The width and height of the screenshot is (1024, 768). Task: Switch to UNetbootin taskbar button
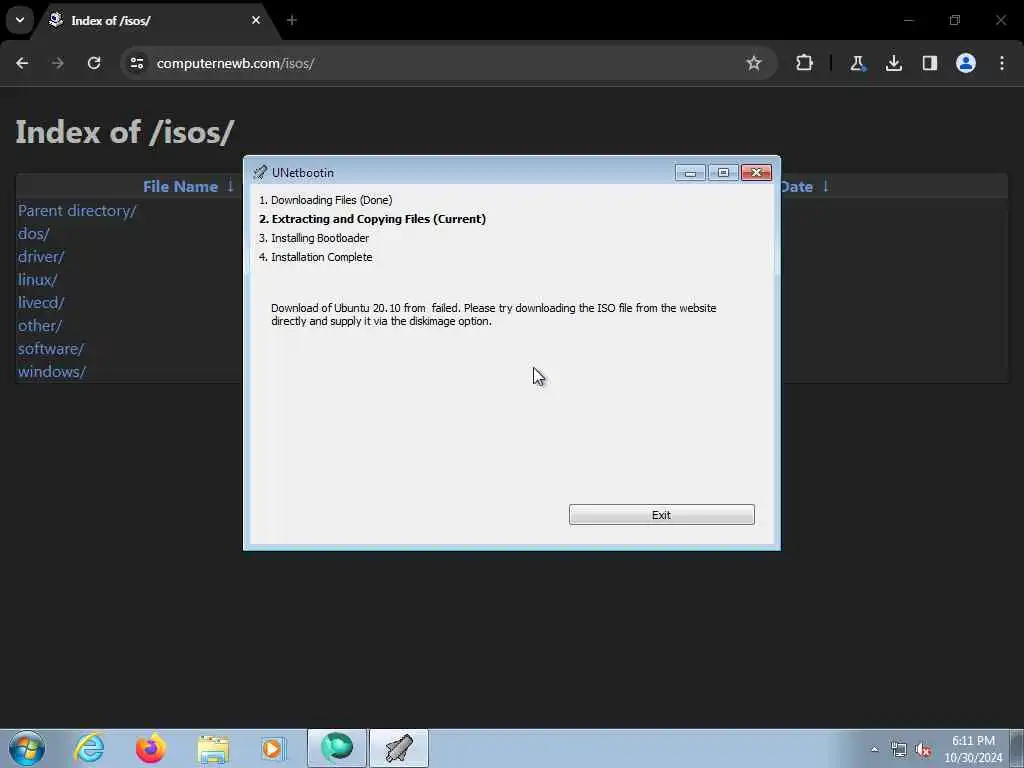point(399,748)
